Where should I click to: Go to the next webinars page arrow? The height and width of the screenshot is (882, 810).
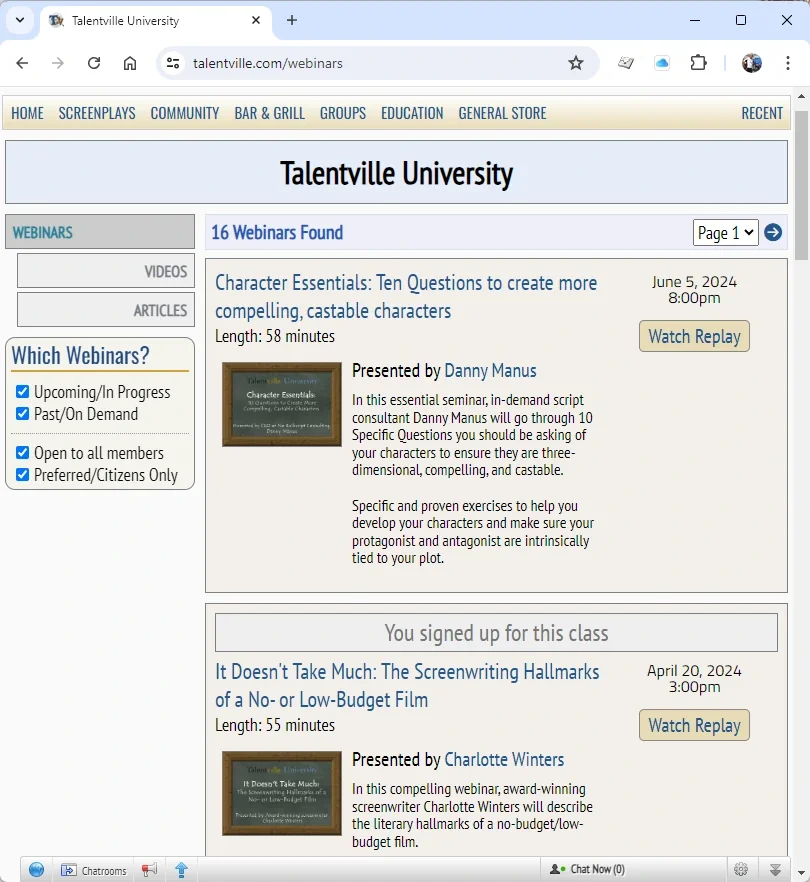point(773,233)
